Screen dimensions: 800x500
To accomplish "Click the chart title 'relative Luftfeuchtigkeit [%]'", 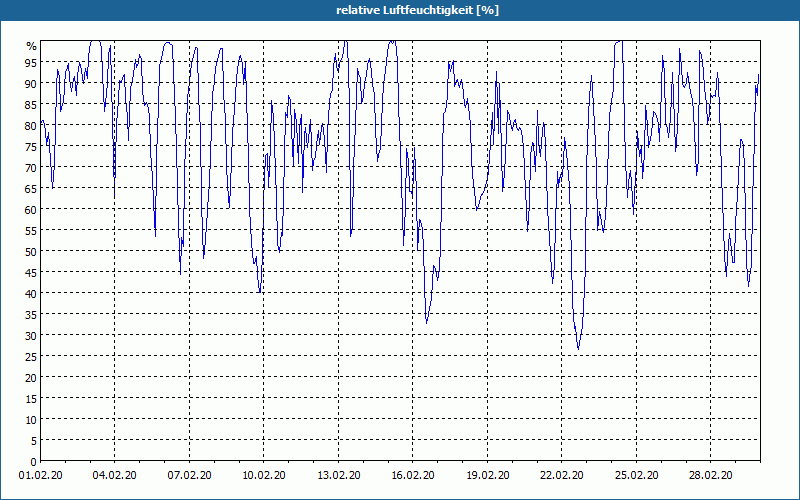I will coord(417,10).
